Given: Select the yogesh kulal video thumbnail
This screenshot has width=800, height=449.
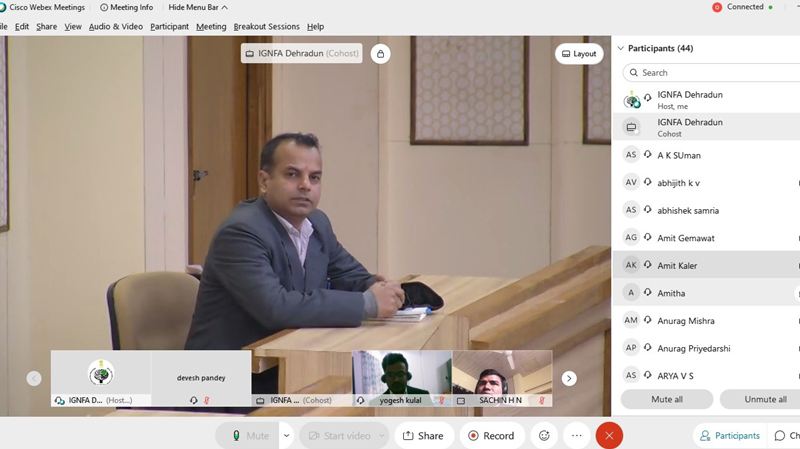Looking at the screenshot, I should click(401, 378).
